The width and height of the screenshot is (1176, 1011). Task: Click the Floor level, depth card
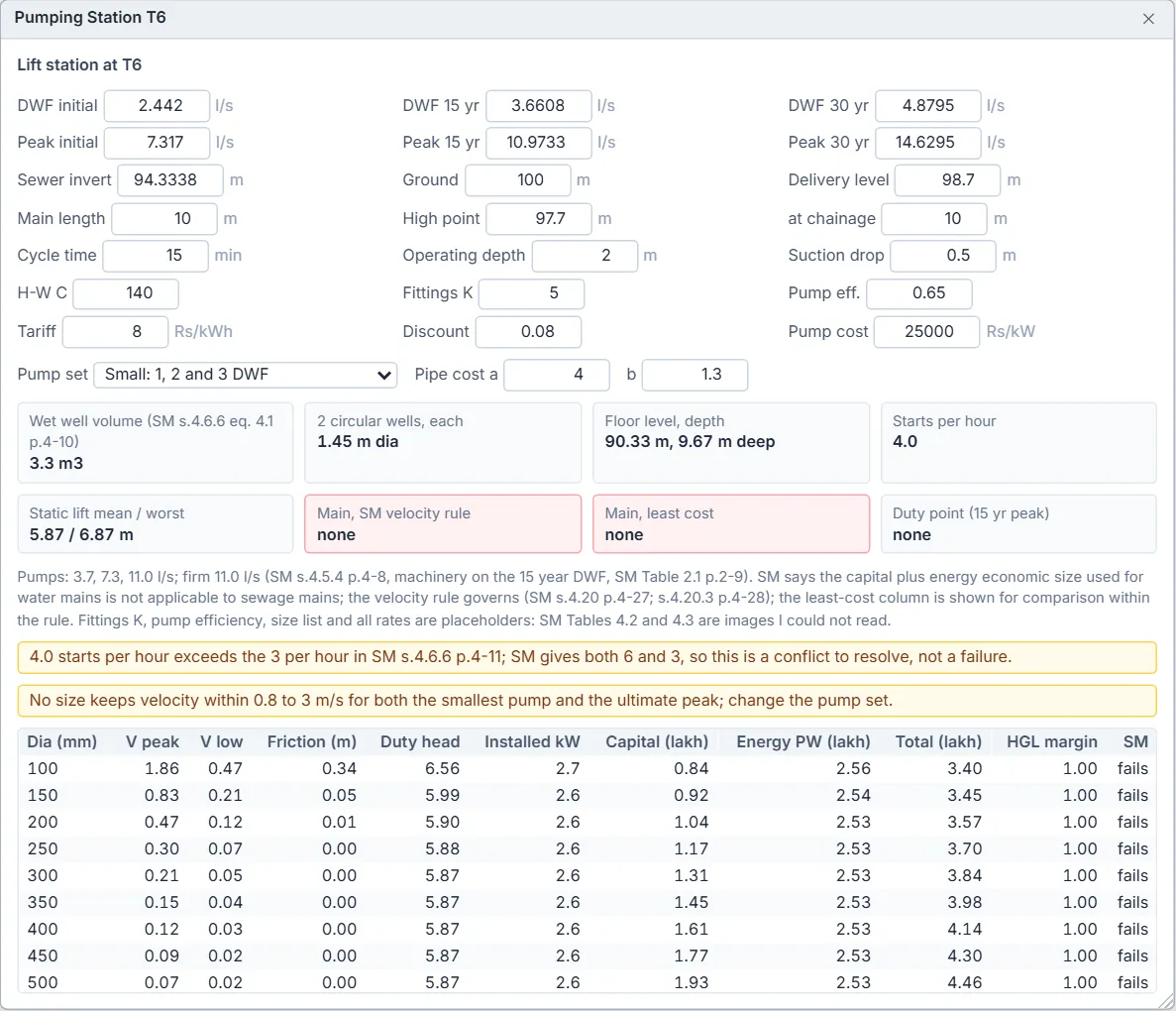(x=731, y=443)
